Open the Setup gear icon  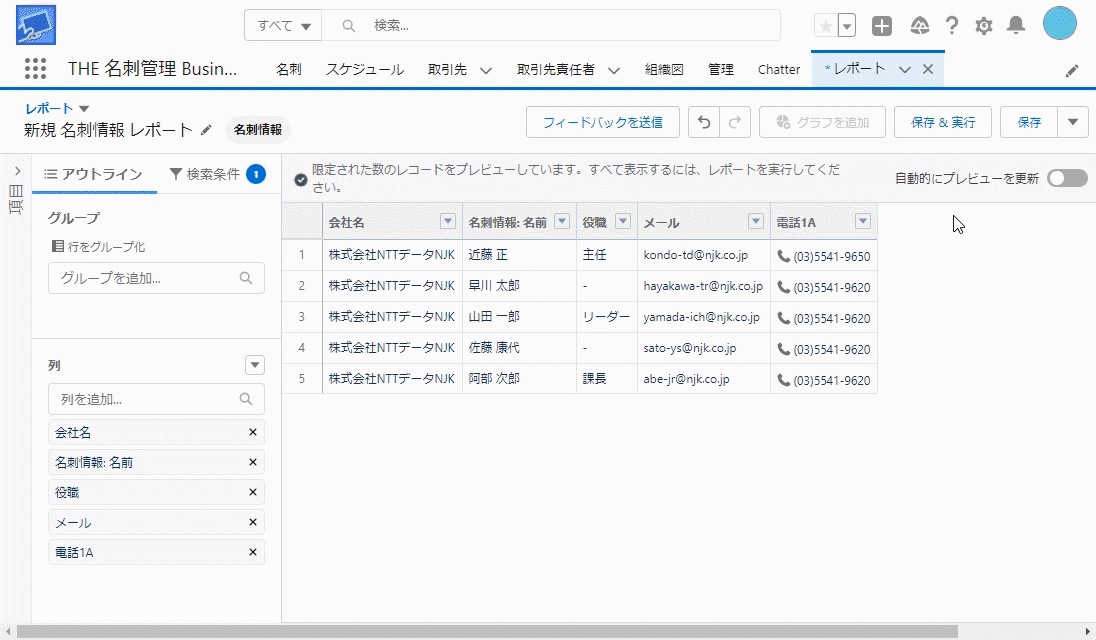click(x=983, y=26)
